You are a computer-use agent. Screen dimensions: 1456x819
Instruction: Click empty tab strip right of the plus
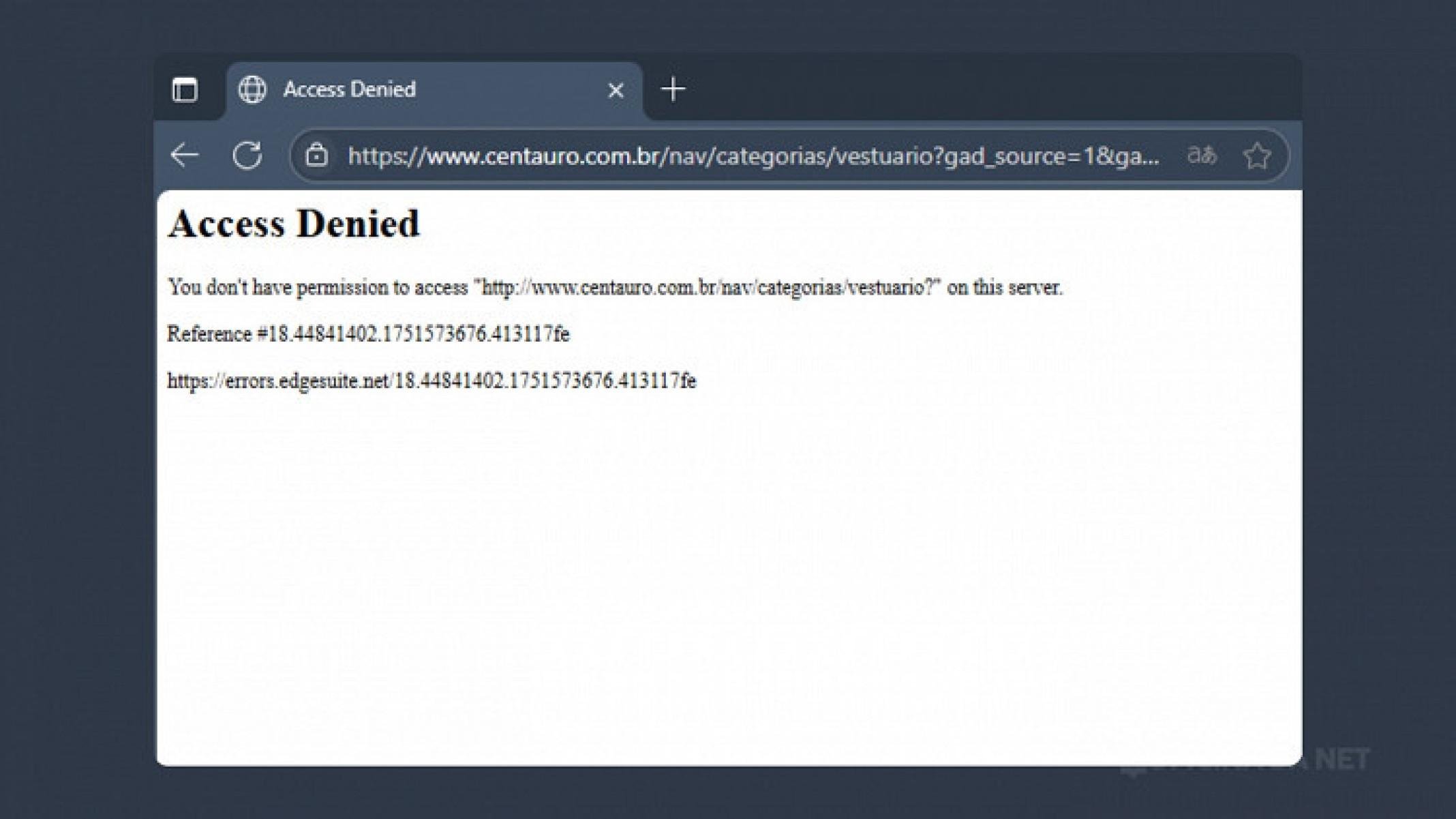(x=988, y=89)
